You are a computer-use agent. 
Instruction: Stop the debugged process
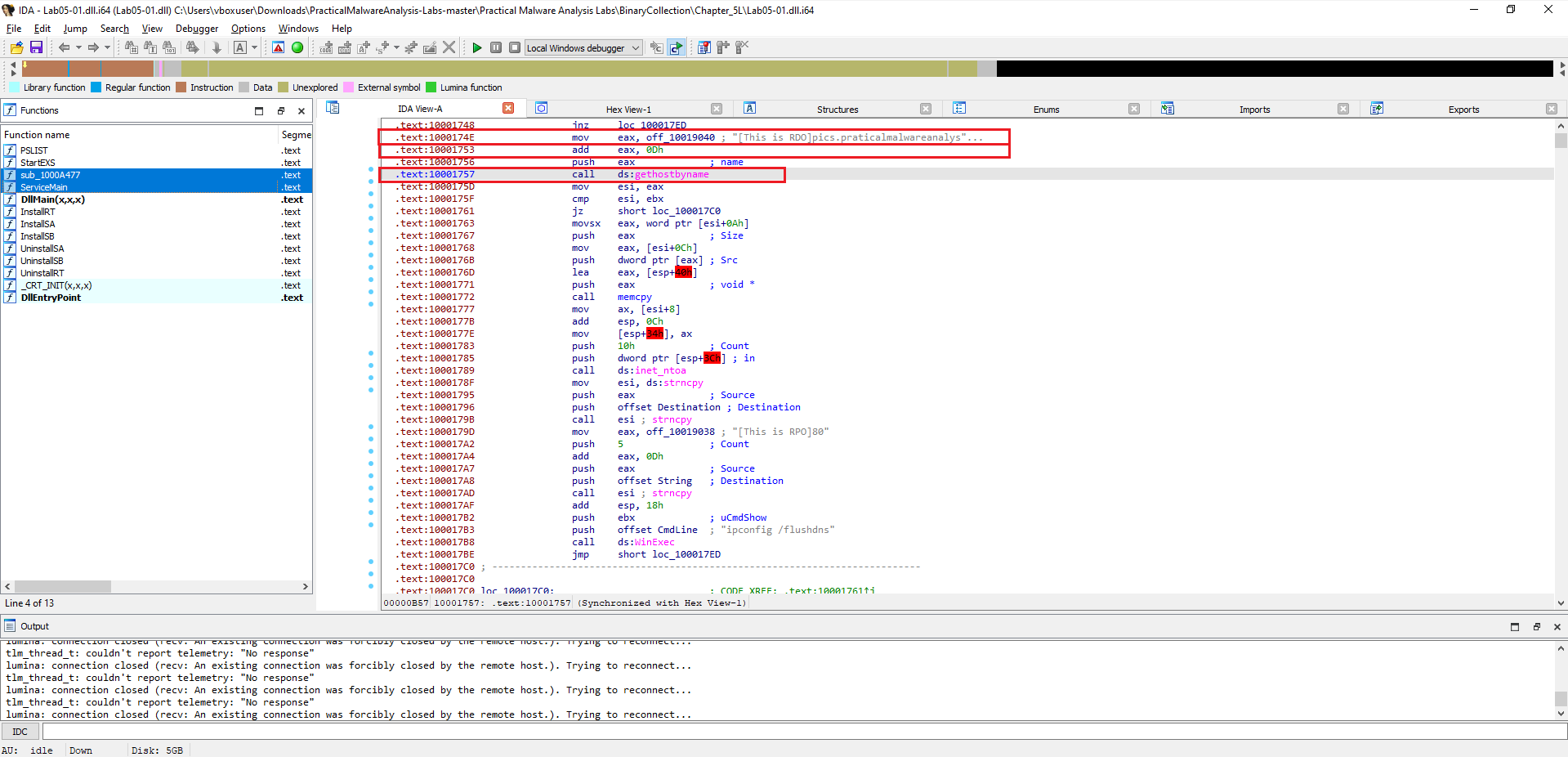[x=514, y=47]
